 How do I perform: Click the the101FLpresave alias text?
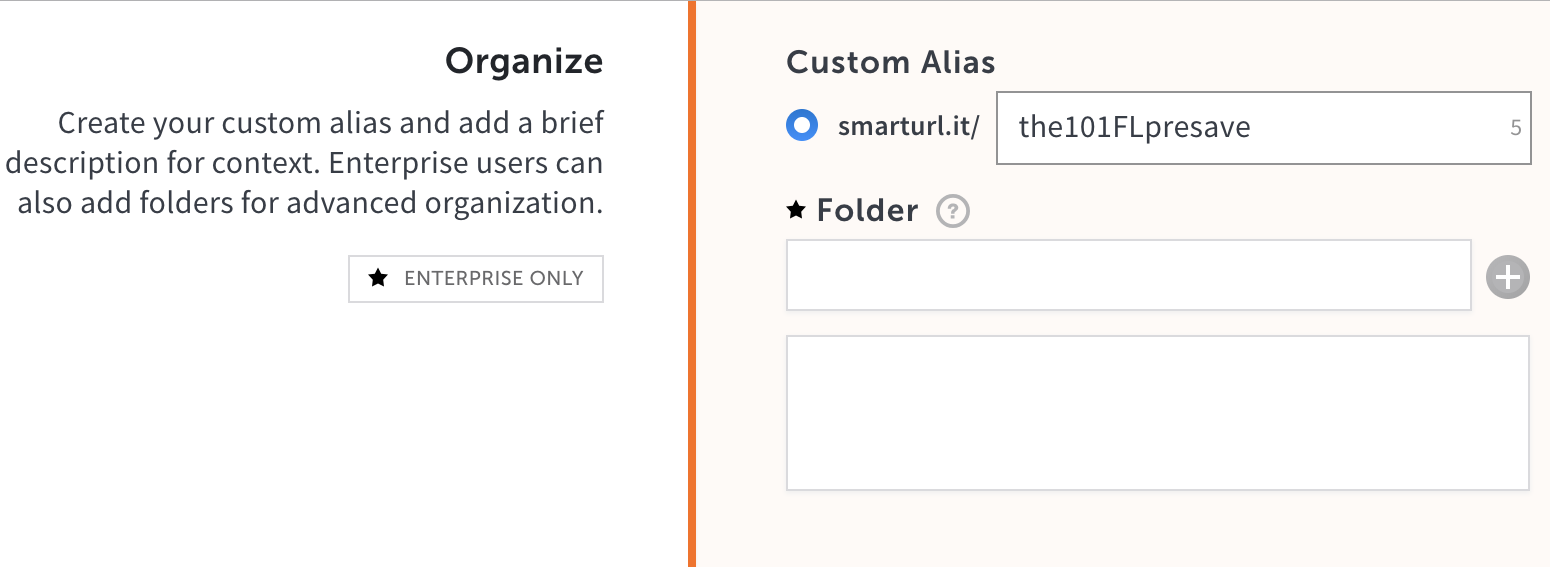click(1134, 128)
